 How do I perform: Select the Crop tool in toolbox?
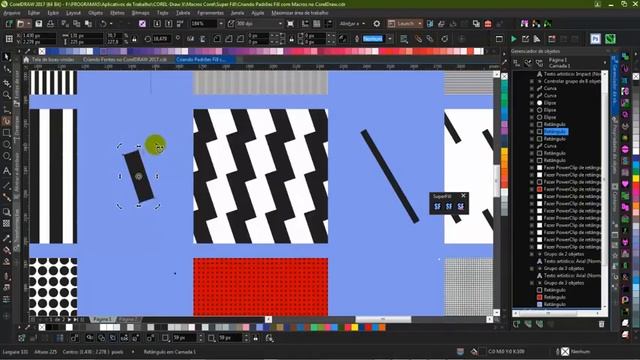(x=7, y=83)
